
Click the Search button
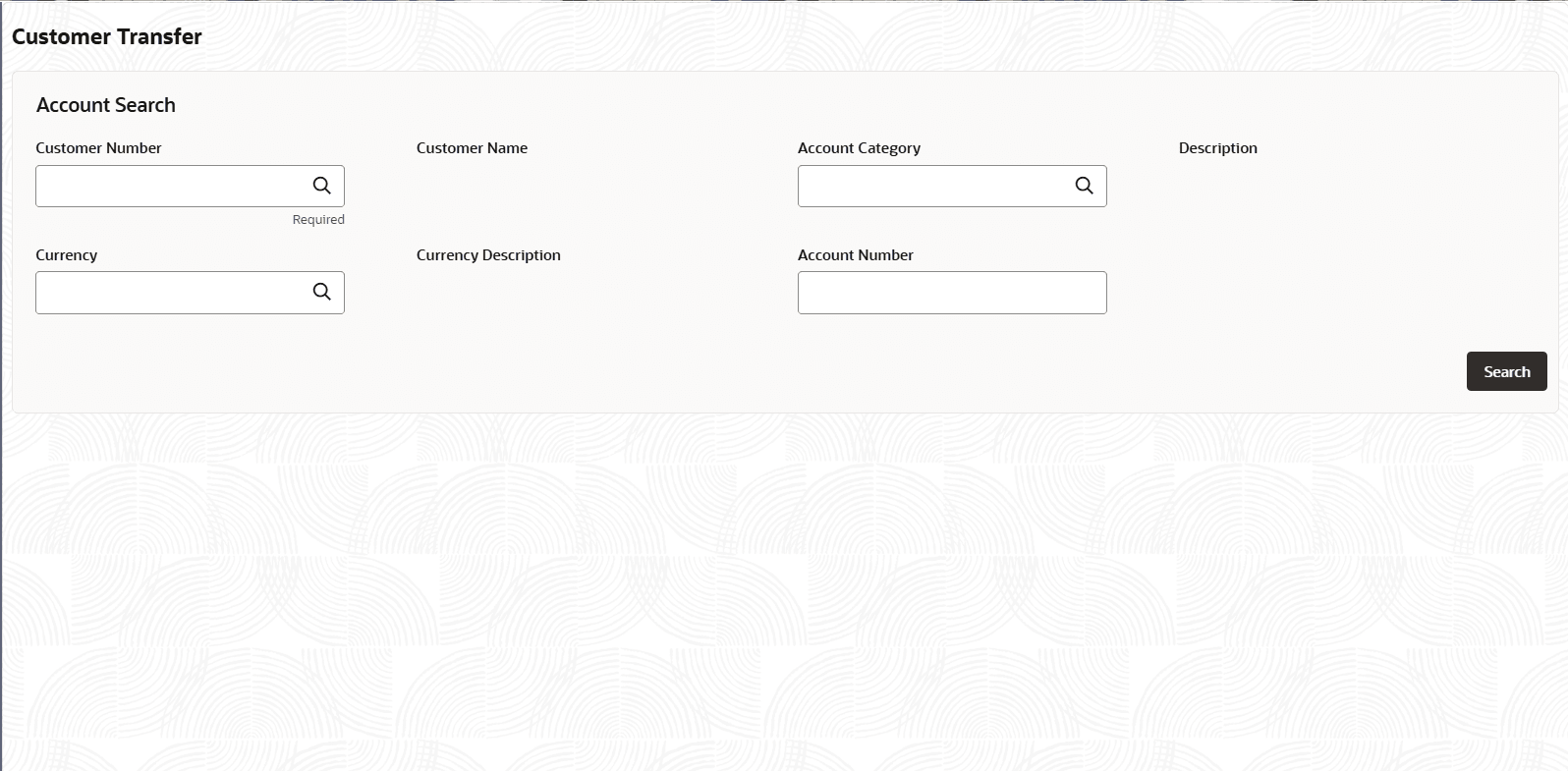1506,371
